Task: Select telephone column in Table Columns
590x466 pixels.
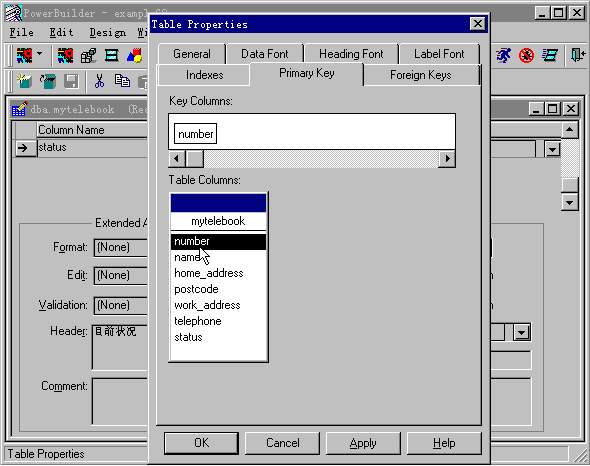Action: (x=198, y=321)
